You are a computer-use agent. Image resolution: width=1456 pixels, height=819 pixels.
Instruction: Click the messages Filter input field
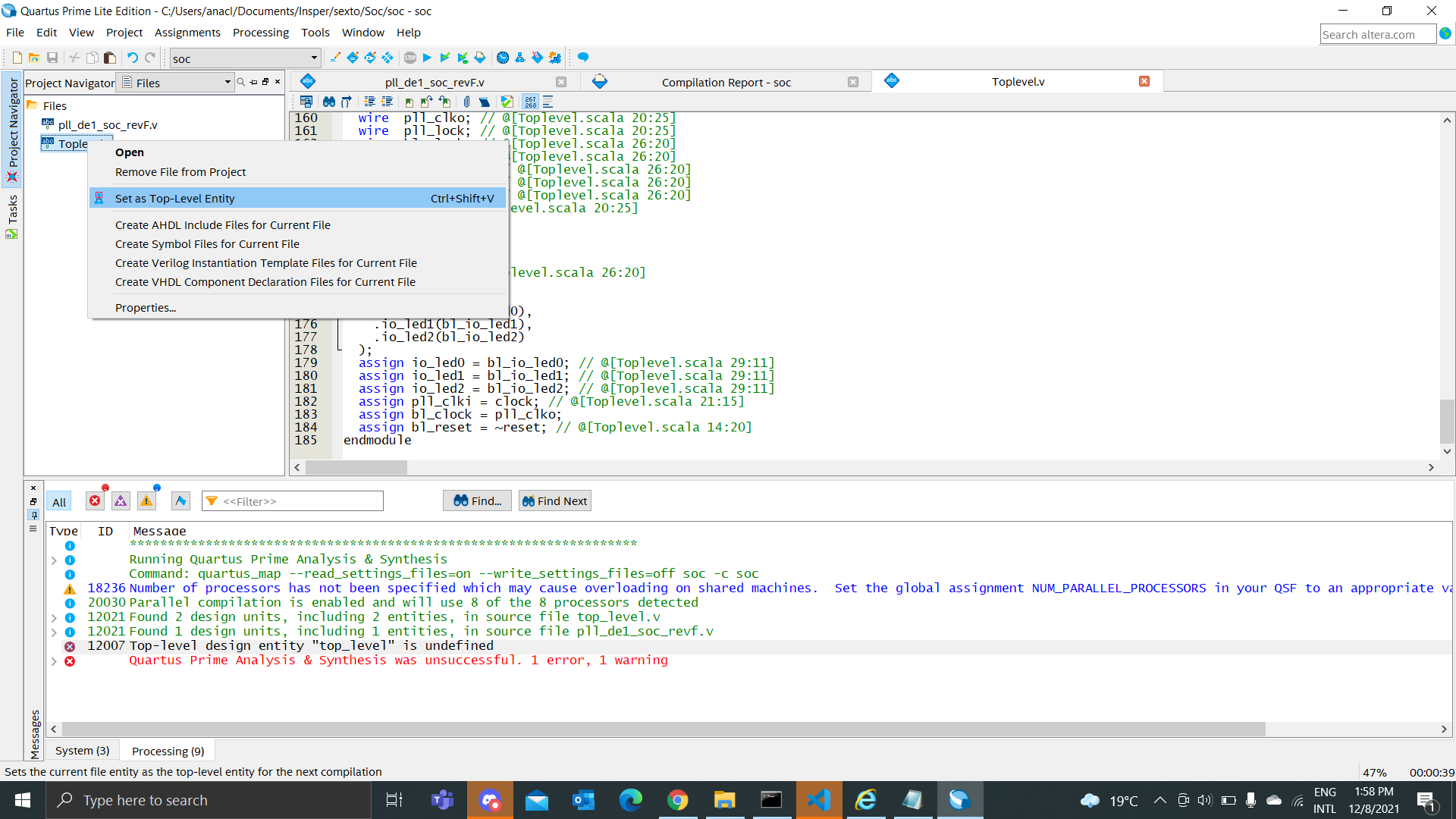point(293,501)
